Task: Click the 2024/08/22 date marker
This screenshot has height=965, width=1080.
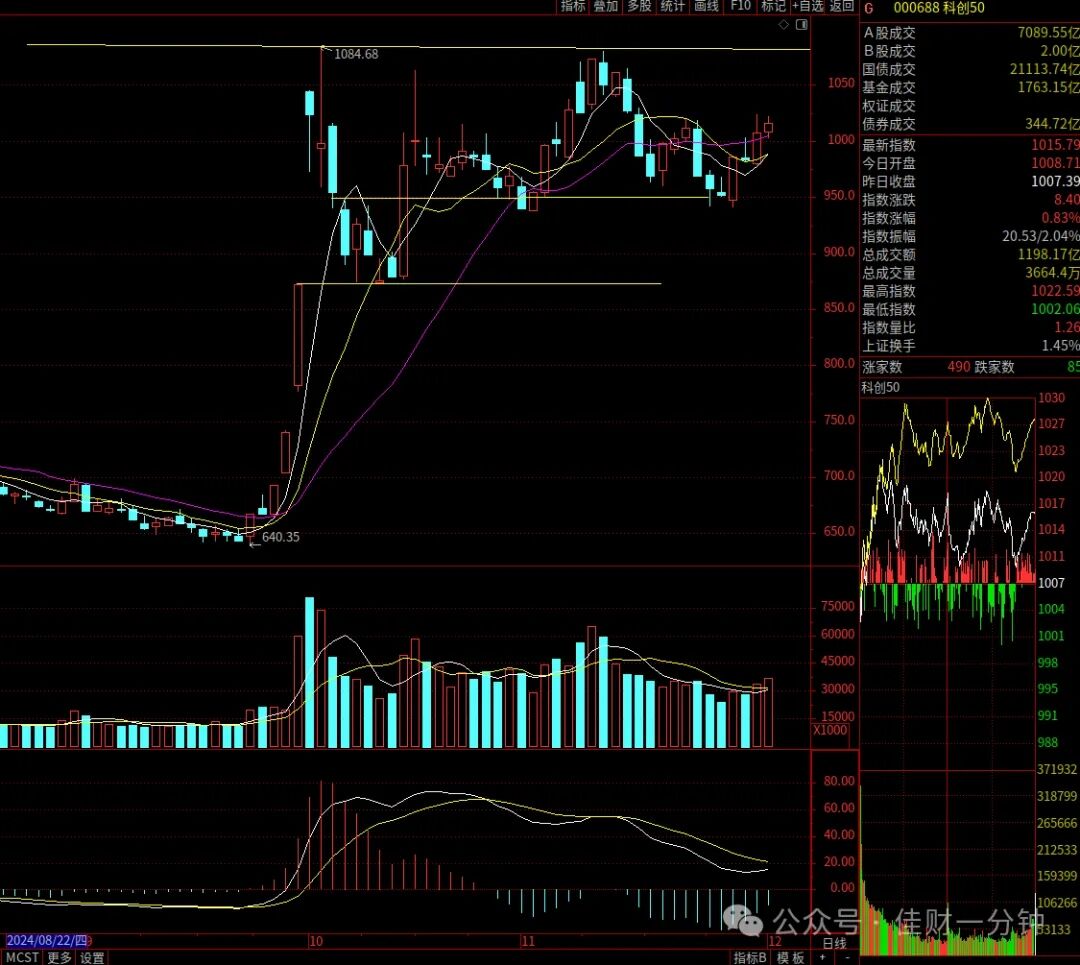Action: pos(46,941)
